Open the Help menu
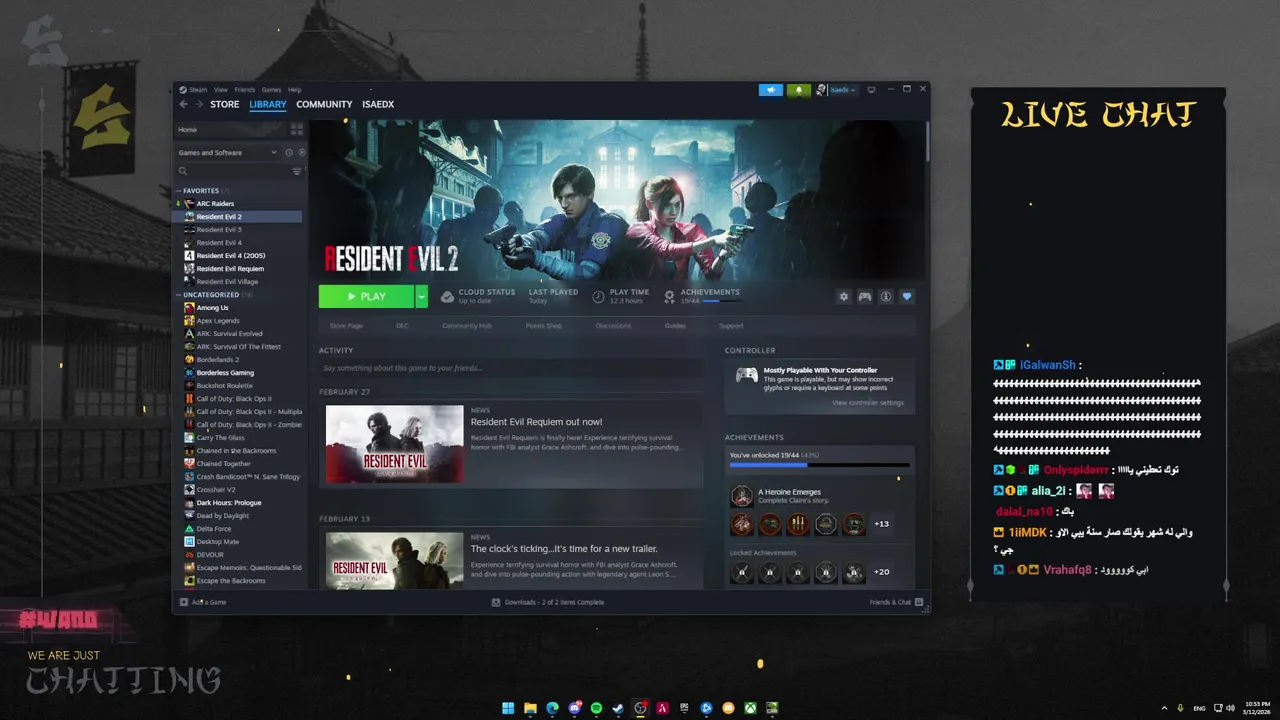Image resolution: width=1280 pixels, height=720 pixels. 295,90
